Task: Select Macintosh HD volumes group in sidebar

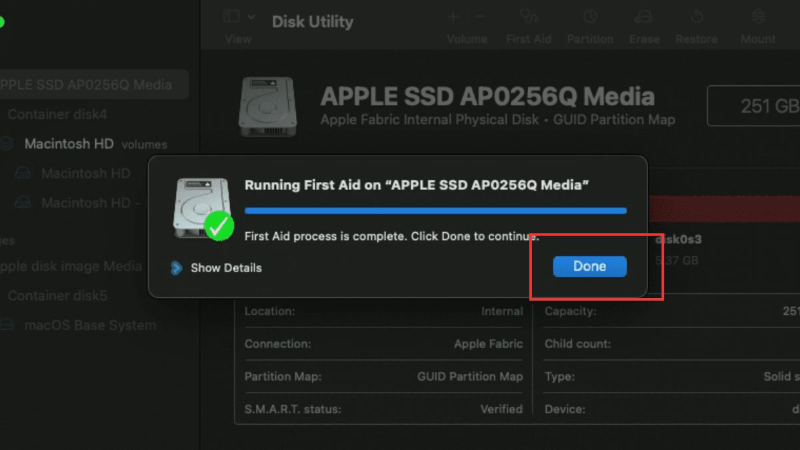Action: pyautogui.click(x=95, y=144)
